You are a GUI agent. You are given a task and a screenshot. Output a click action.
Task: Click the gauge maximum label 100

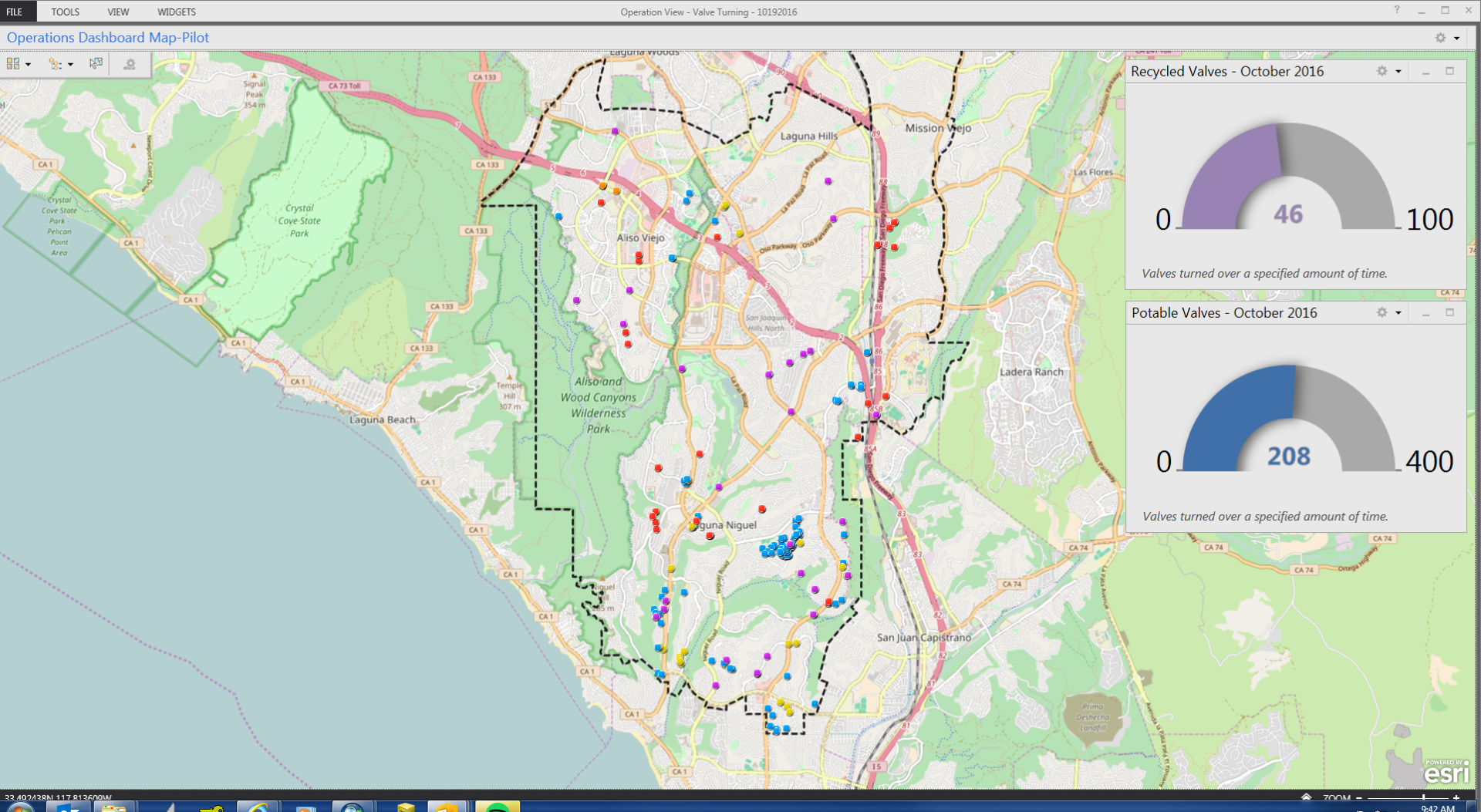(x=1429, y=220)
